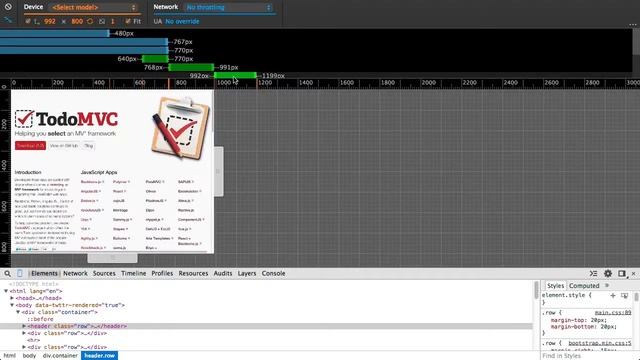This screenshot has height=360, width=640.
Task: Select the Computed sidebar tab
Action: point(584,286)
